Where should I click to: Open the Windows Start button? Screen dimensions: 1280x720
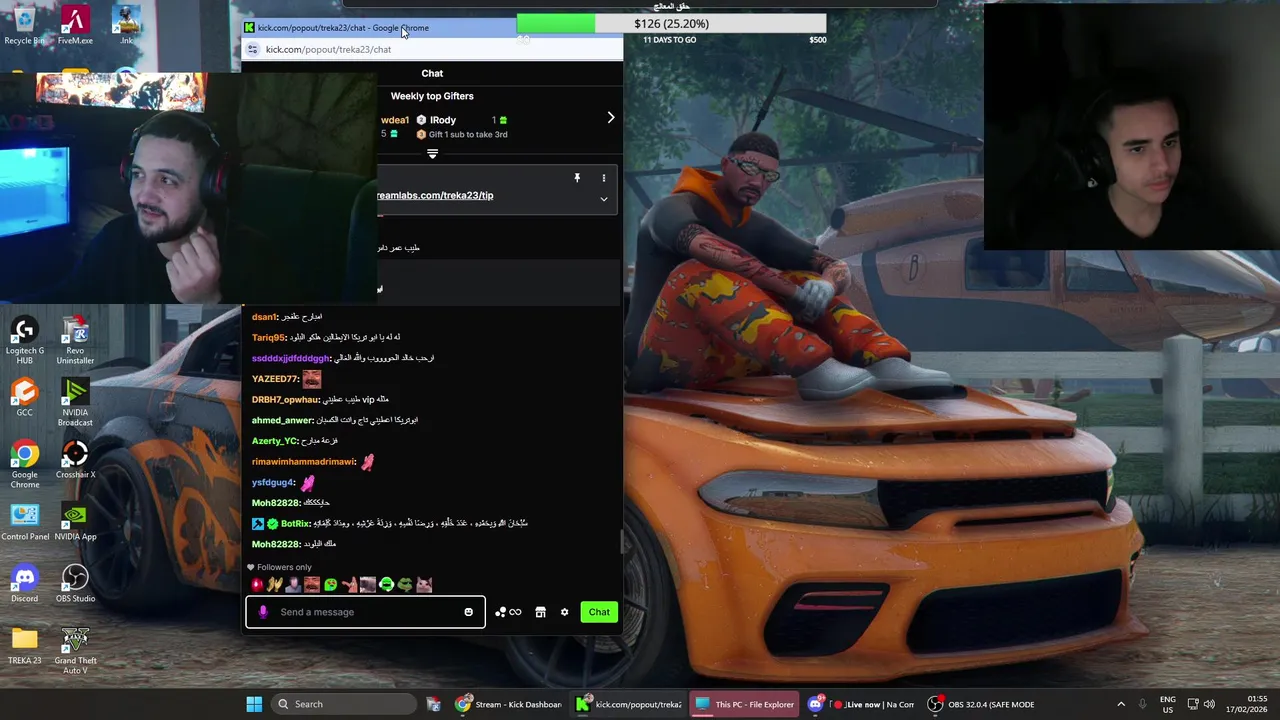pyautogui.click(x=254, y=704)
